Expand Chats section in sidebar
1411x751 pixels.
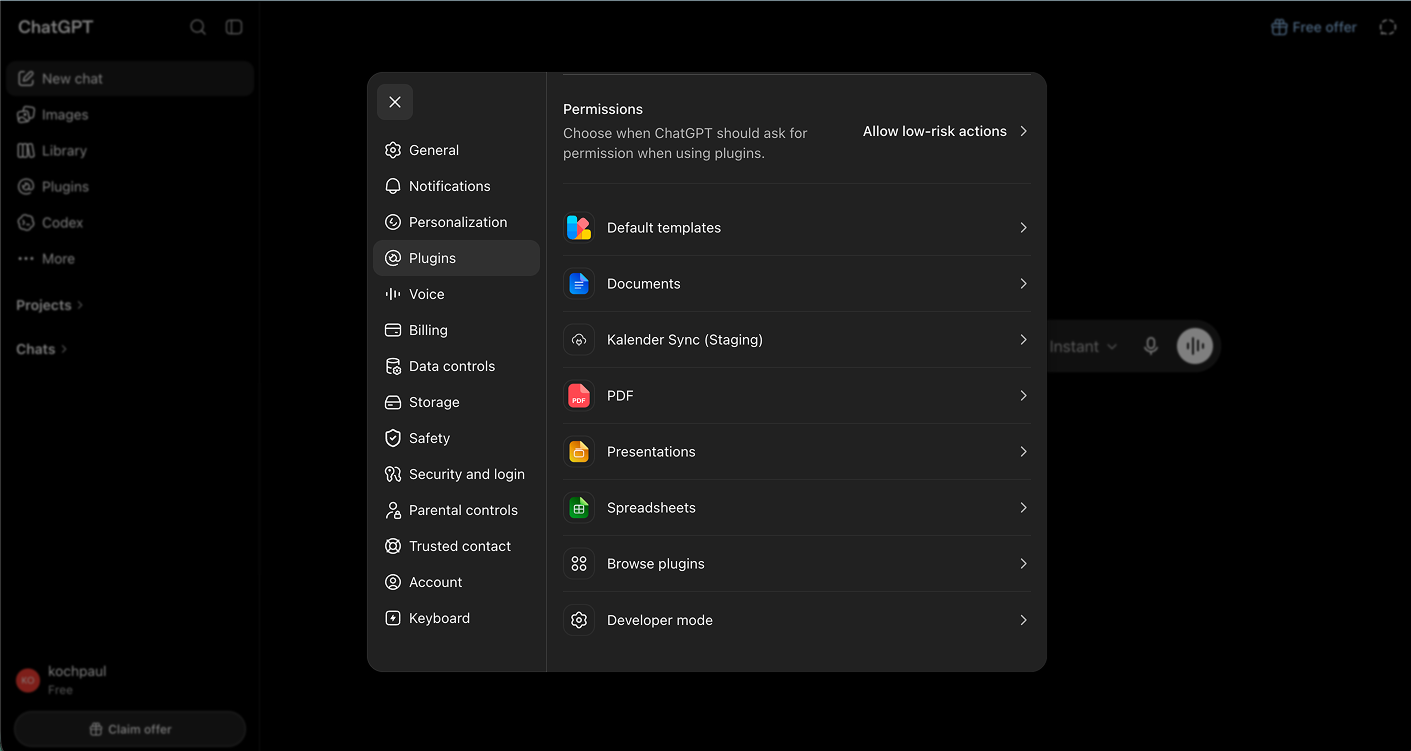pos(42,349)
